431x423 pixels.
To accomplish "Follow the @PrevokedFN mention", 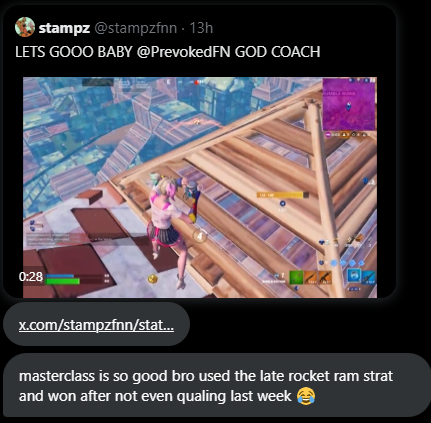I will [184, 52].
